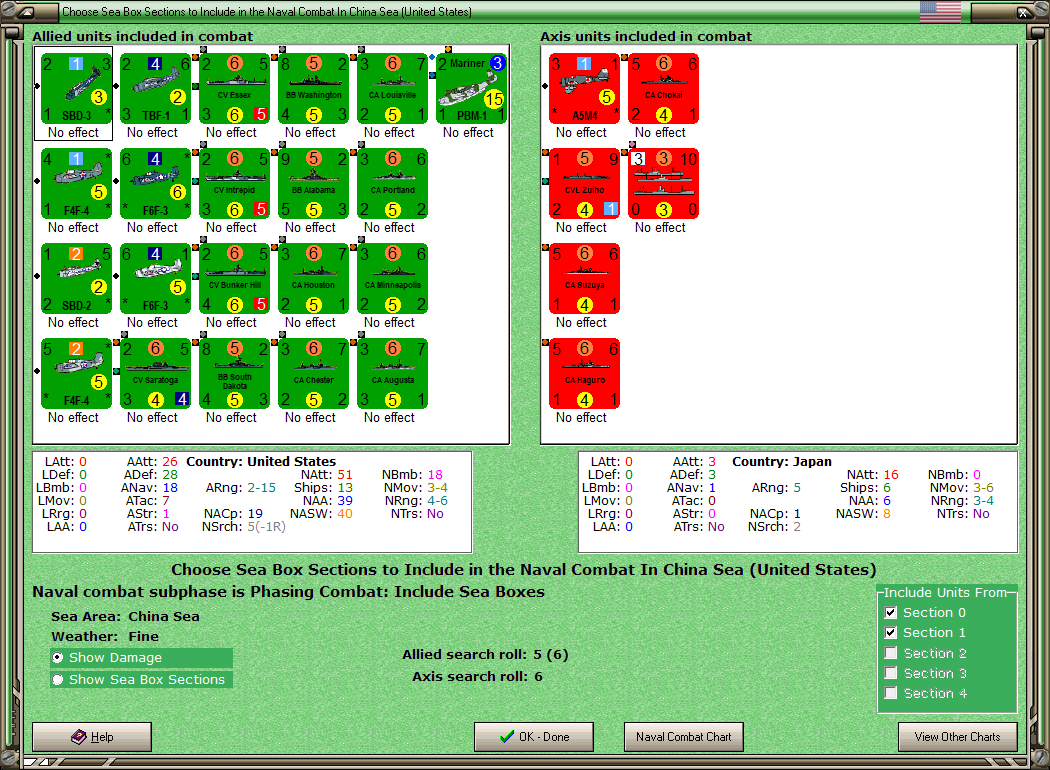Select the CV Saratoga carrier counter
Image resolution: width=1050 pixels, height=770 pixels.
155,374
